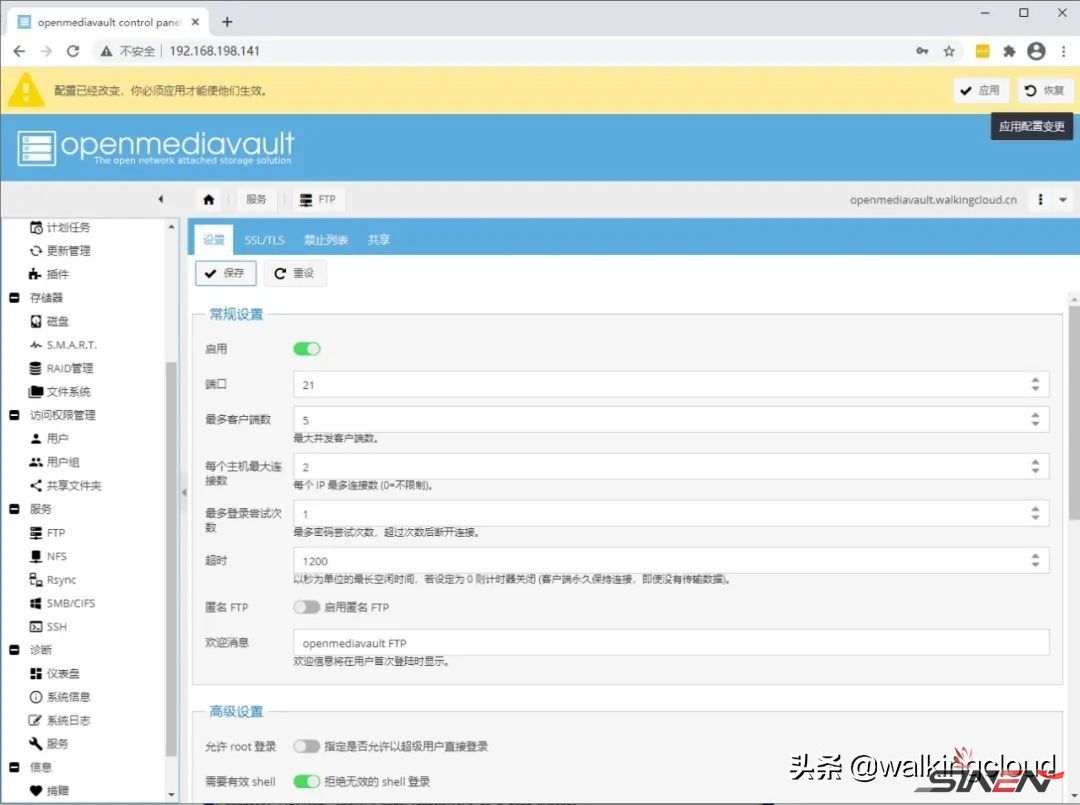
Task: Switch to SSL/TLS tab
Action: tap(264, 240)
